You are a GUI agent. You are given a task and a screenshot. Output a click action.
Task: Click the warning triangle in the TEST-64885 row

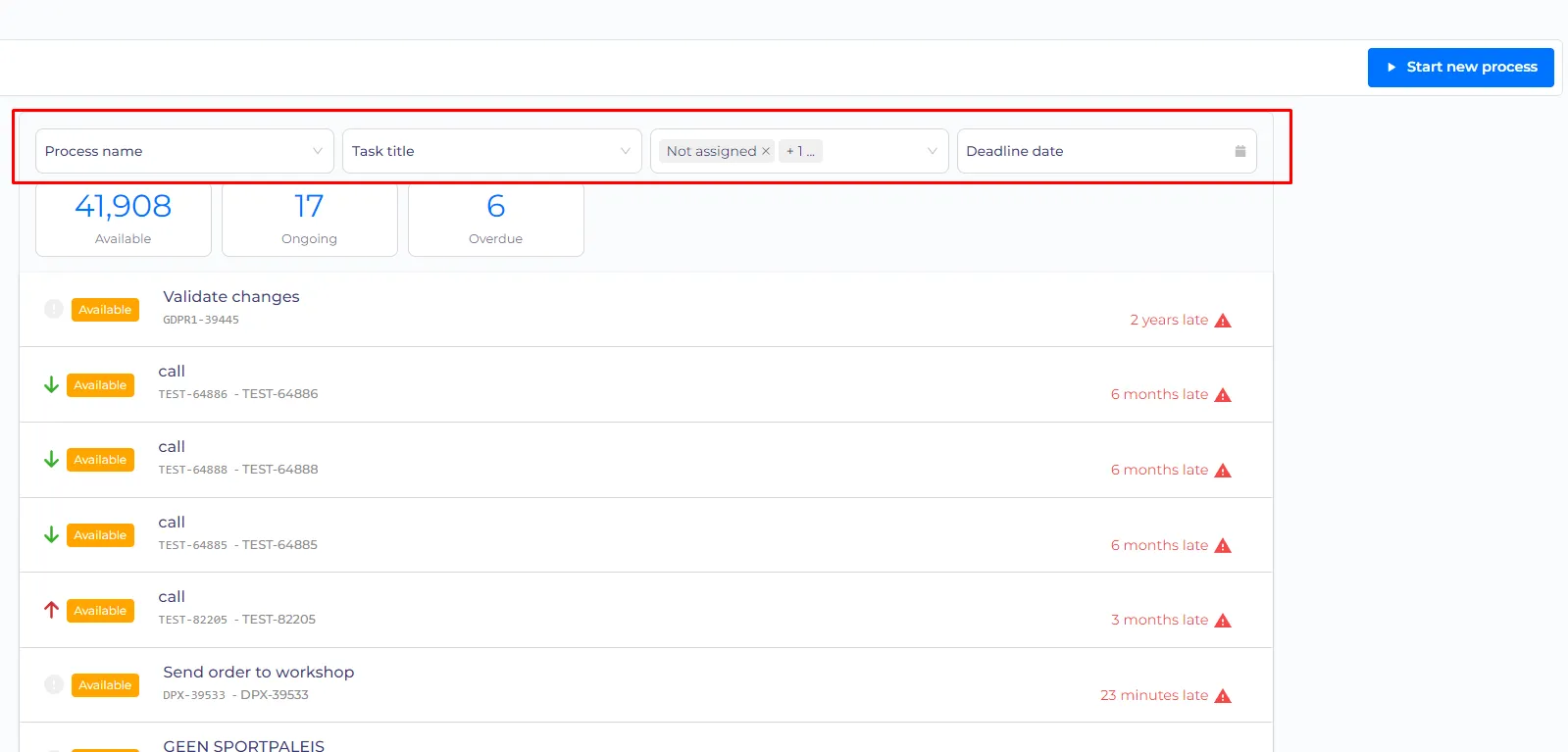[1223, 546]
